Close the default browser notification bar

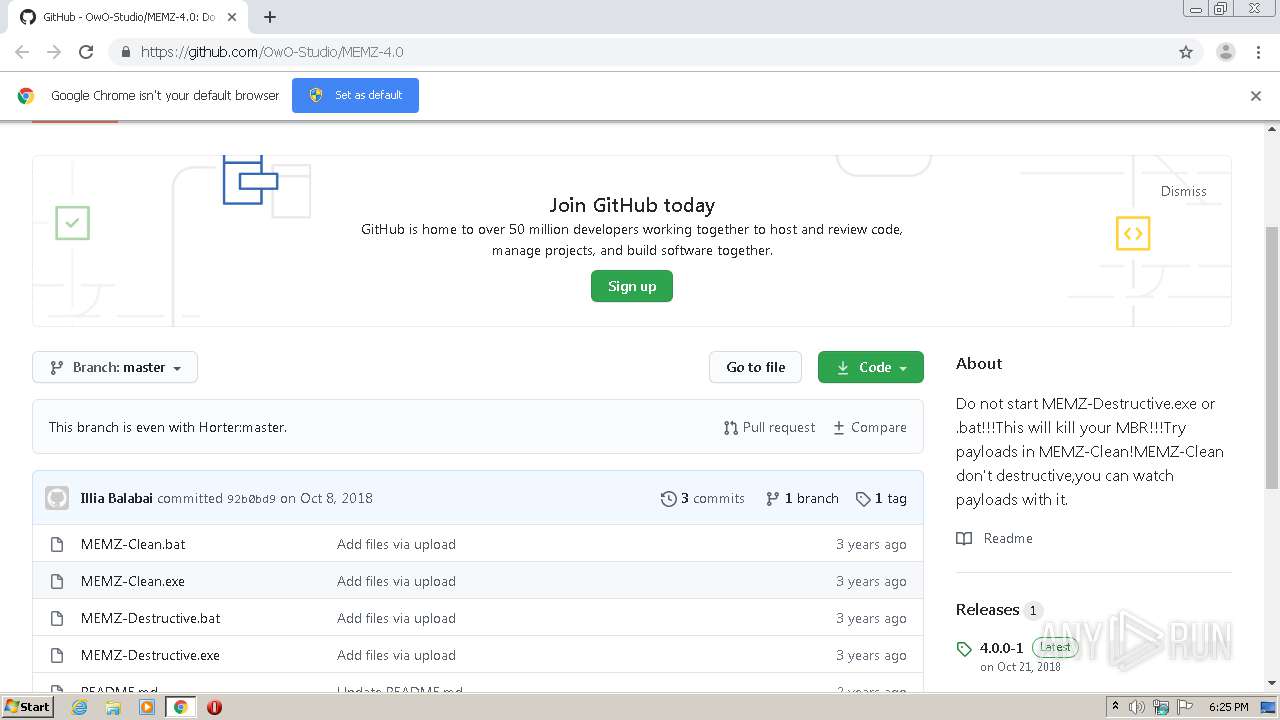[x=1256, y=96]
